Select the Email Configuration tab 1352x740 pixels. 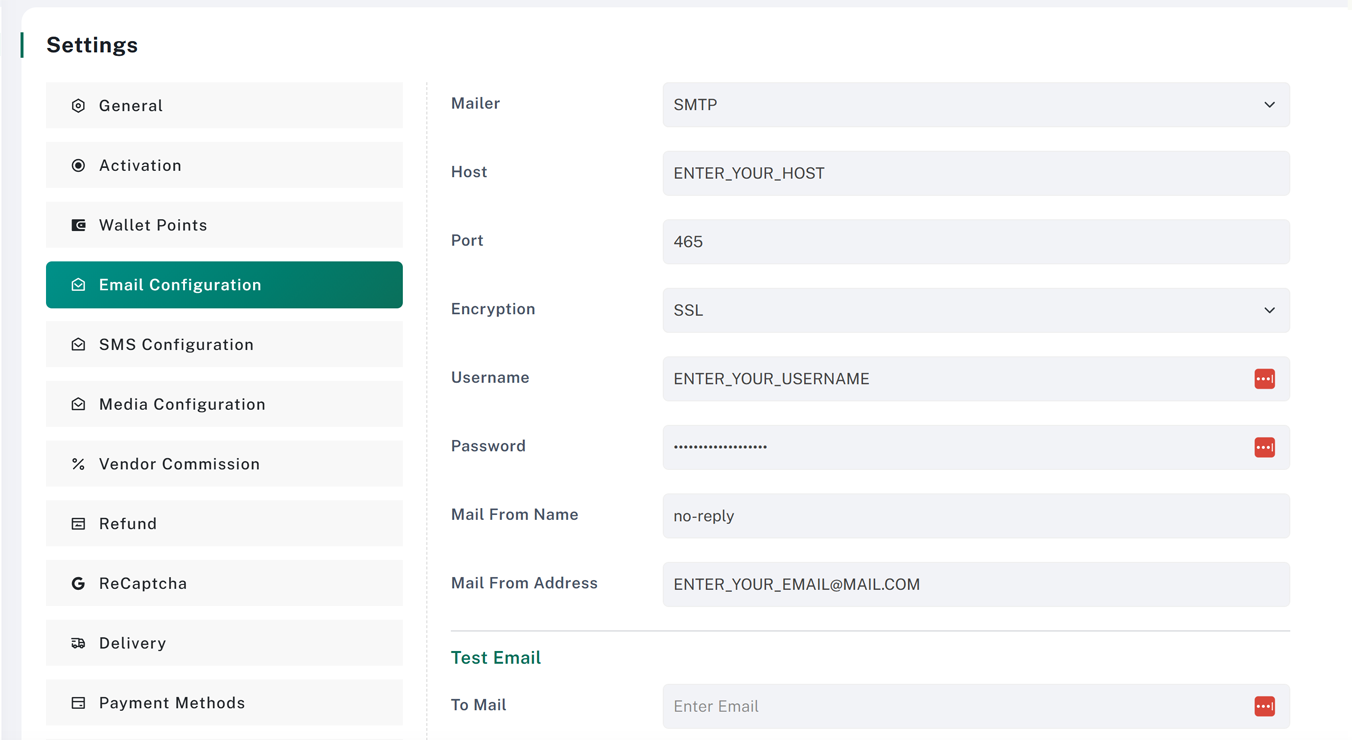(224, 285)
